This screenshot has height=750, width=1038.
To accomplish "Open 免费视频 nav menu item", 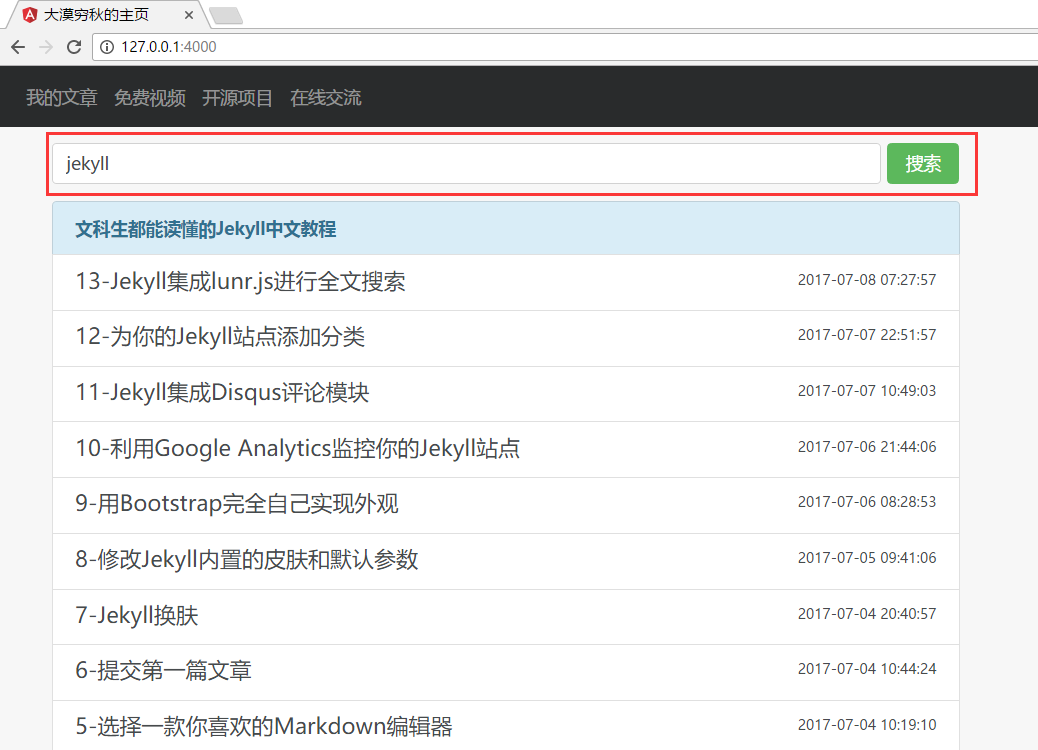I will tap(150, 98).
